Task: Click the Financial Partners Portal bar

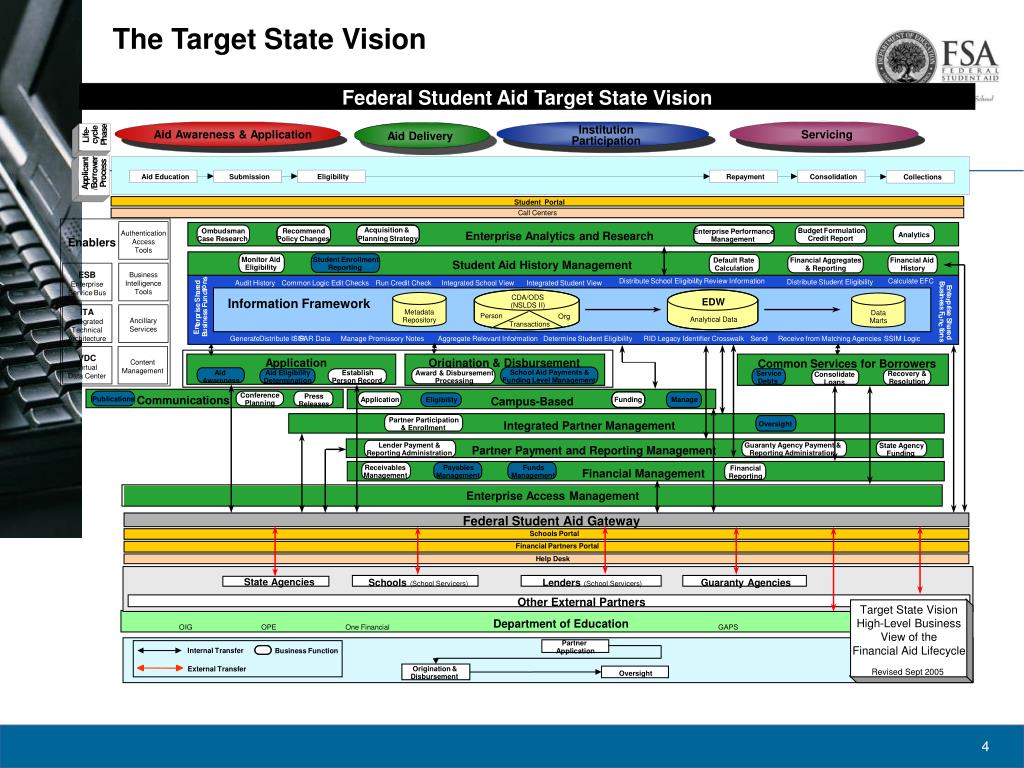Action: click(x=546, y=546)
